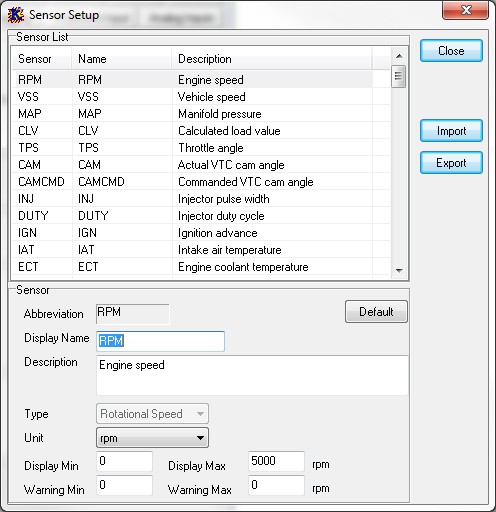496x512 pixels.
Task: Sort by the Sensor column header
Action: 42,59
